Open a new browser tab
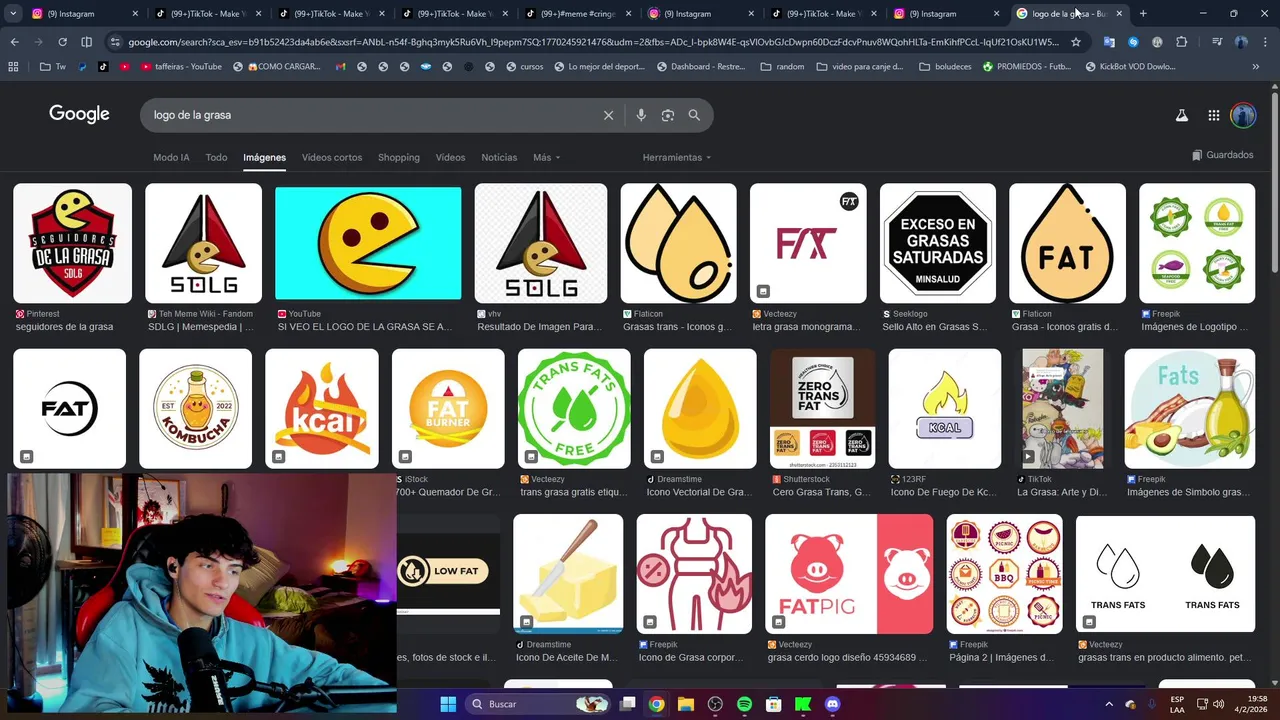 point(1143,13)
